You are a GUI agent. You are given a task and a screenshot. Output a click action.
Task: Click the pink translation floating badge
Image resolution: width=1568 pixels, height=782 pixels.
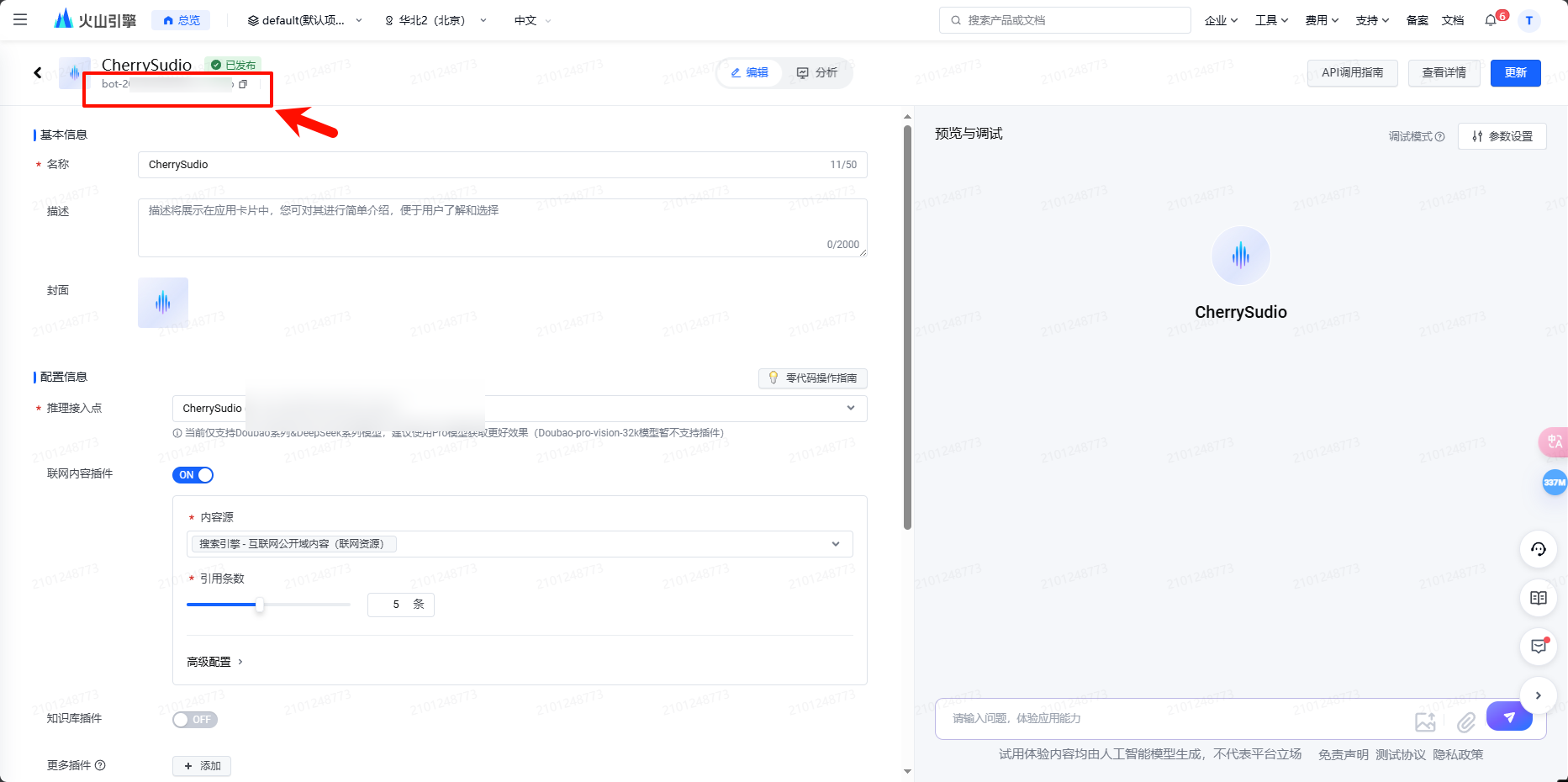click(1554, 442)
